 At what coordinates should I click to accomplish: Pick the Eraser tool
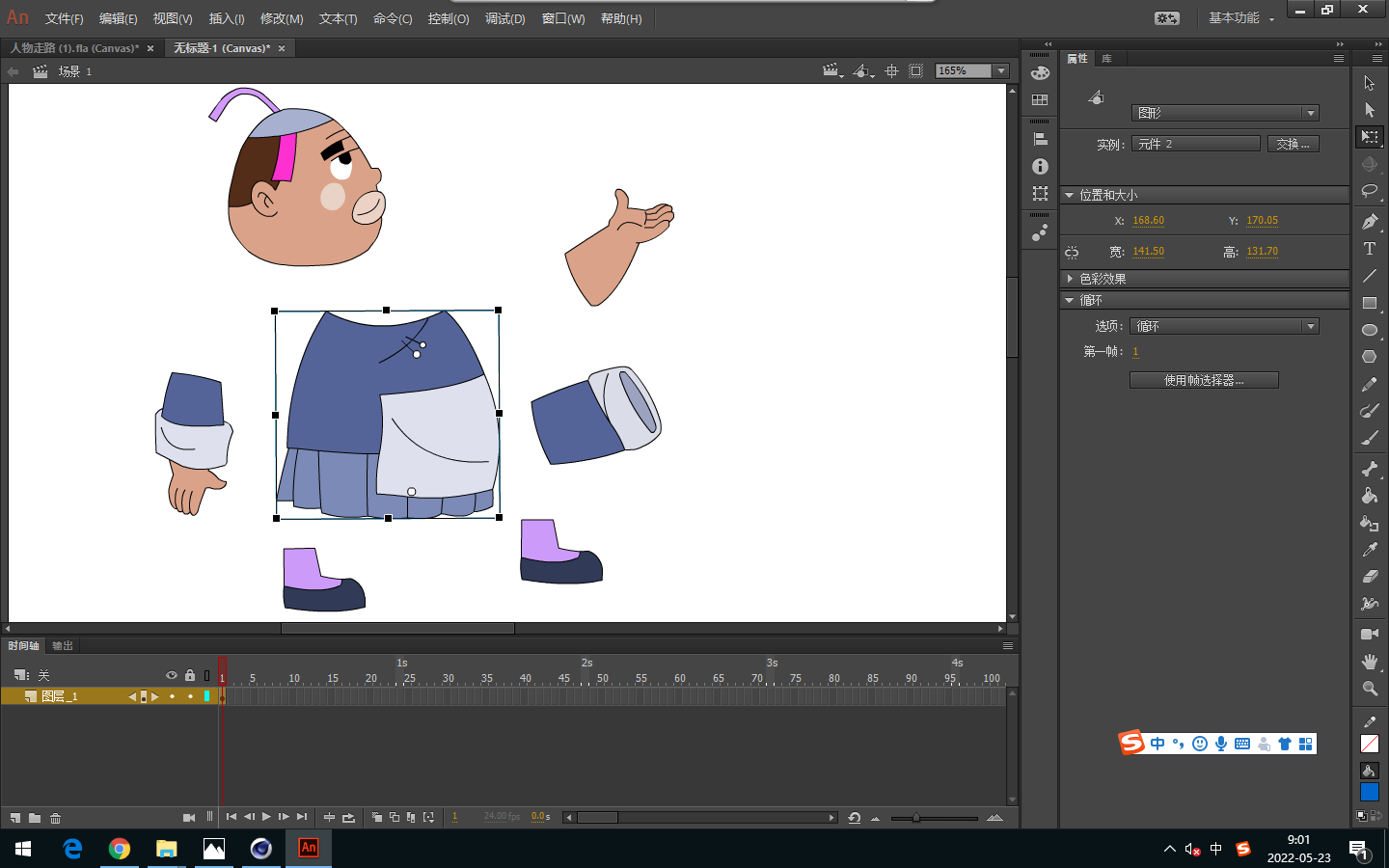click(1369, 577)
